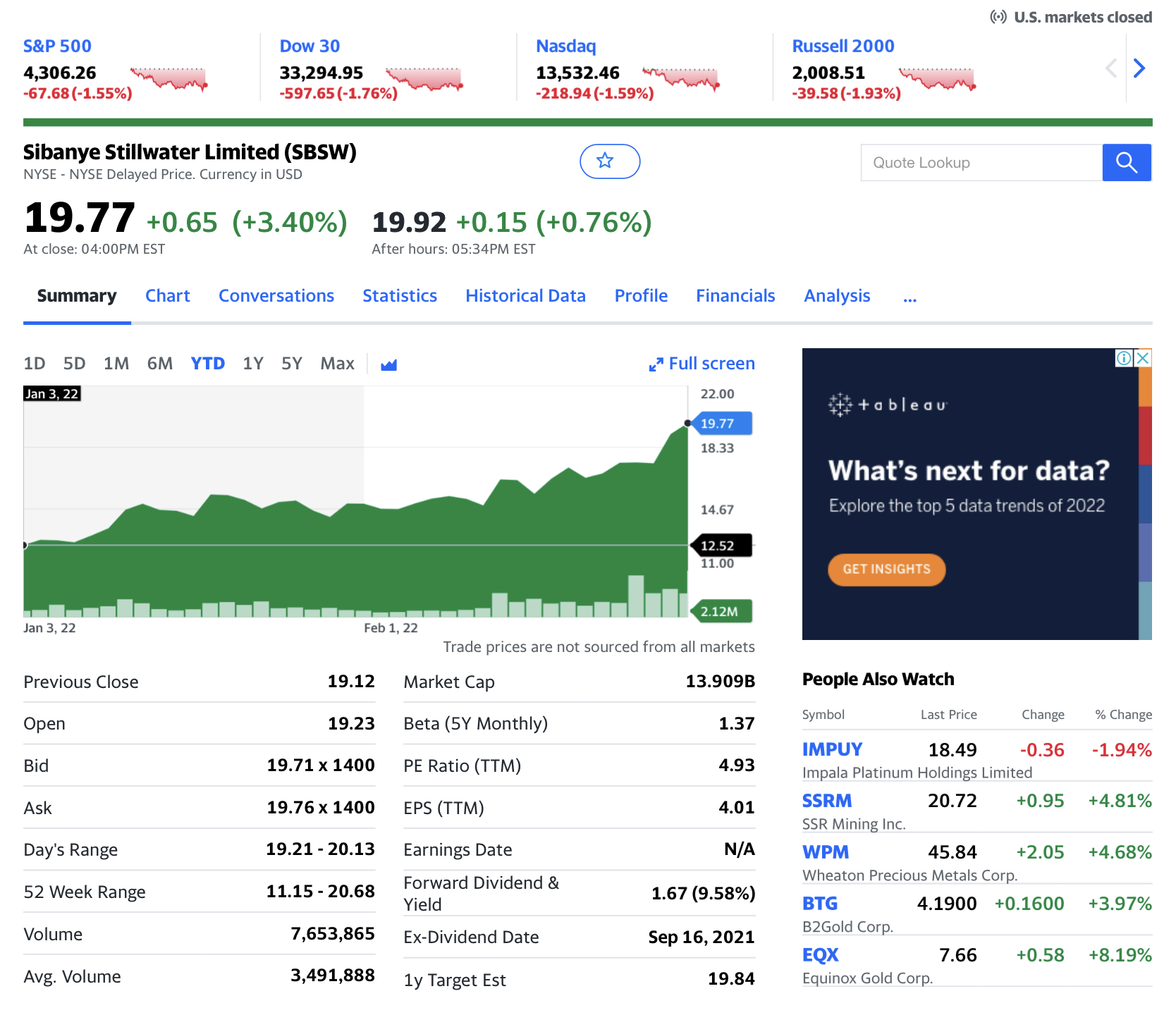The width and height of the screenshot is (1176, 1015).
Task: Focus the Quote Lookup search field
Action: (981, 163)
